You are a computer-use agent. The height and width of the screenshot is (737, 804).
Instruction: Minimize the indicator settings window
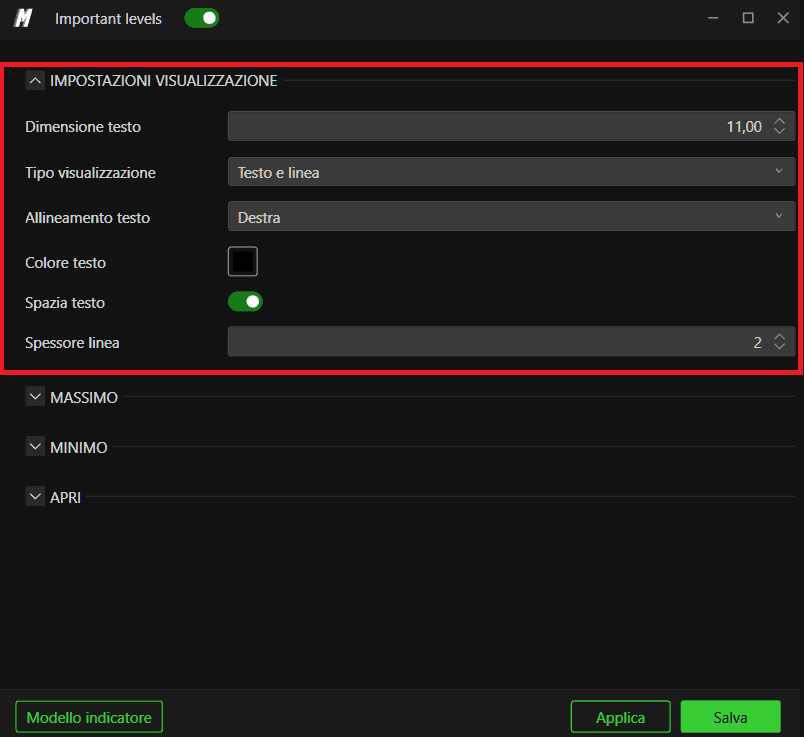click(x=713, y=18)
